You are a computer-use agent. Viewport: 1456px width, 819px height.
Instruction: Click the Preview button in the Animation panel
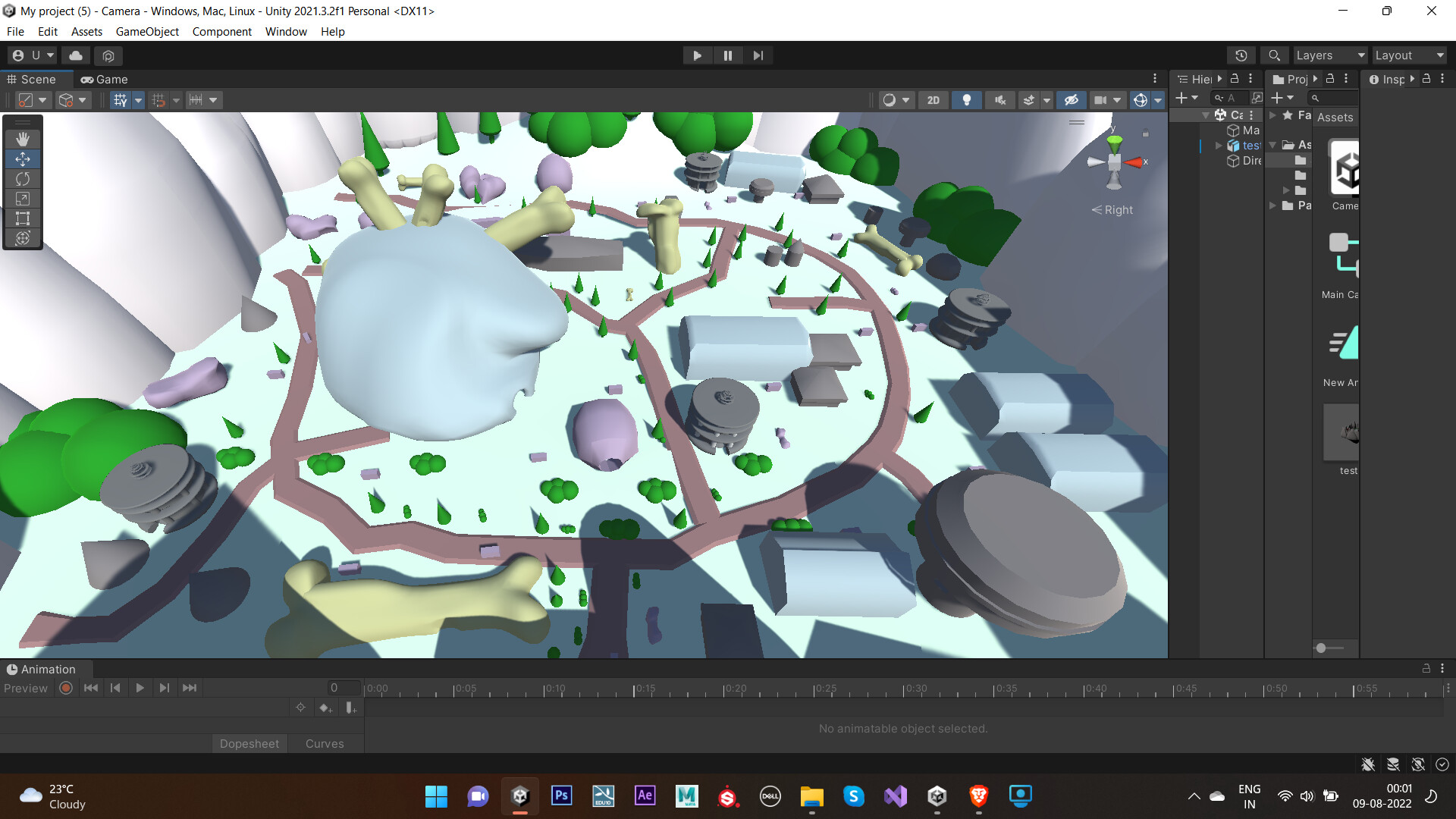coord(25,687)
